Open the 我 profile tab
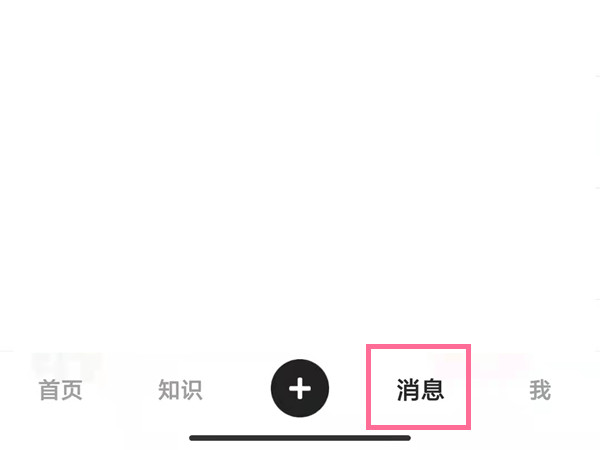600x450 pixels. (540, 390)
